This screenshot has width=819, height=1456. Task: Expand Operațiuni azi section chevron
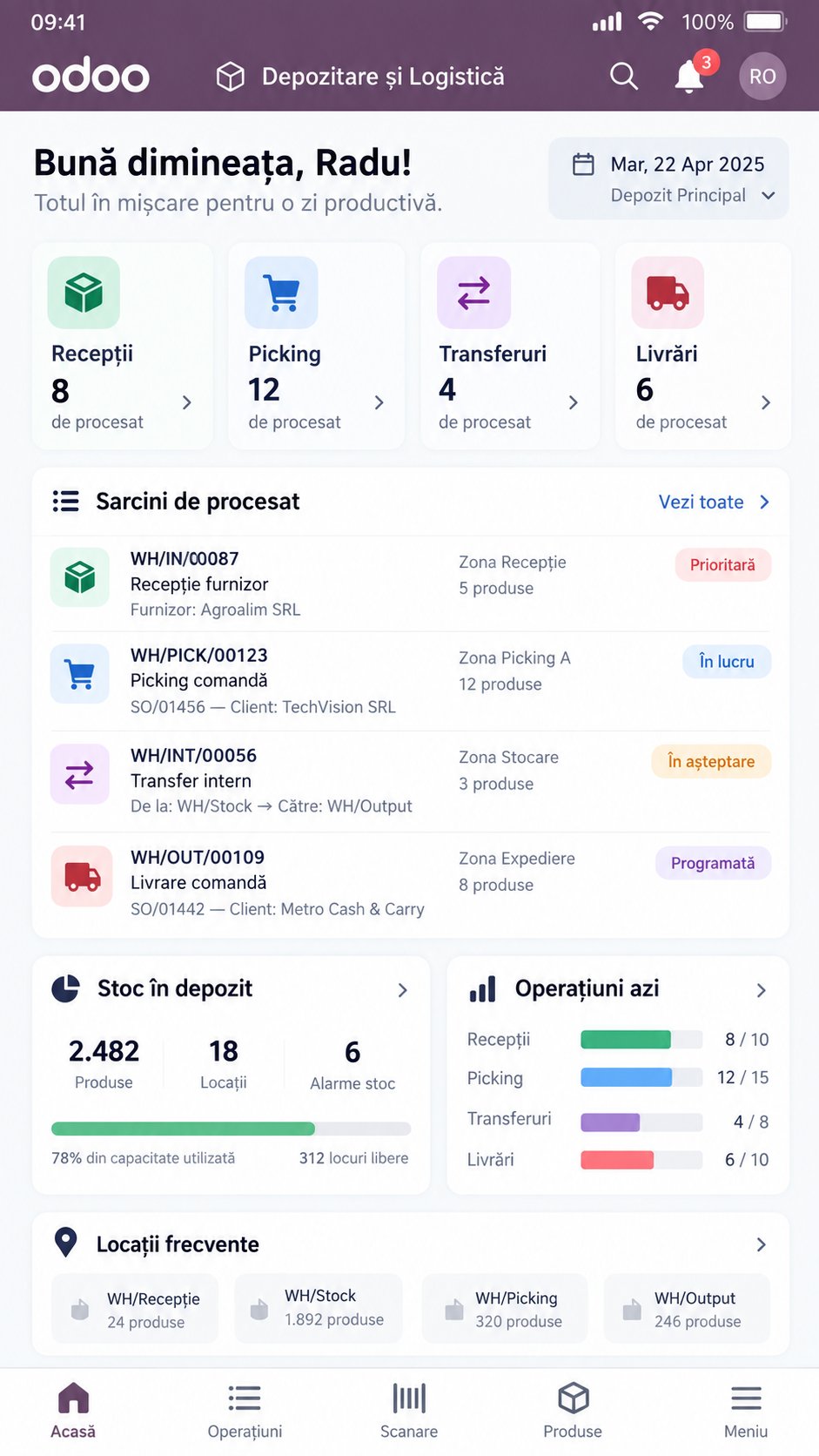pyautogui.click(x=761, y=990)
